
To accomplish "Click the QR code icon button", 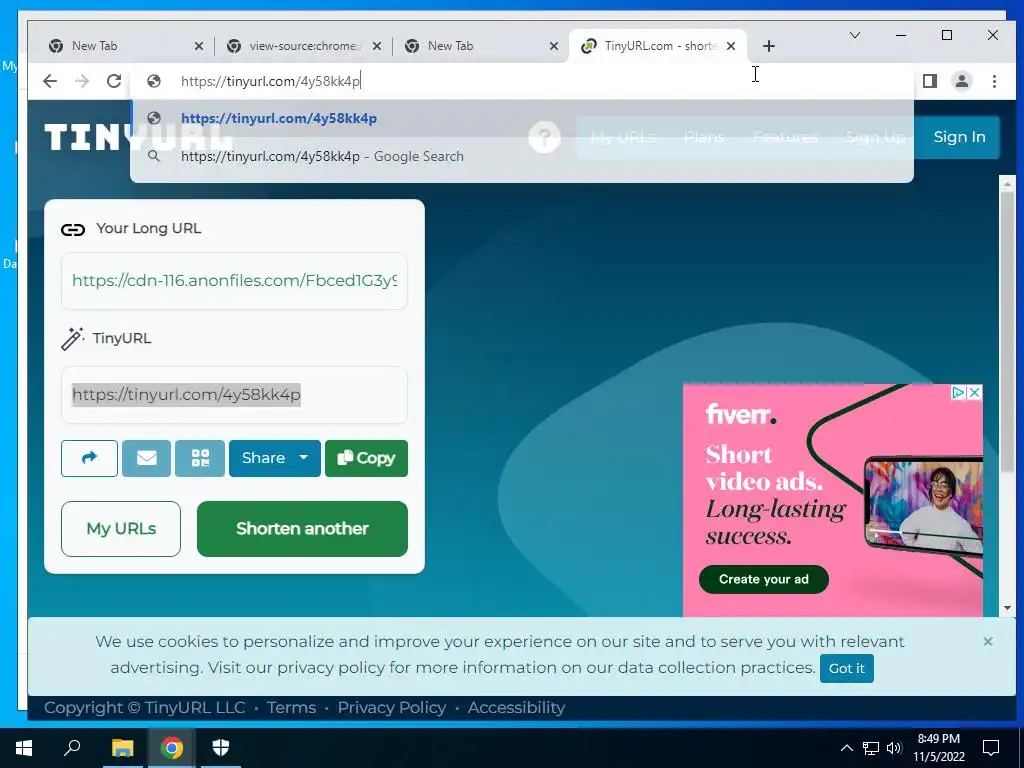I will point(200,458).
